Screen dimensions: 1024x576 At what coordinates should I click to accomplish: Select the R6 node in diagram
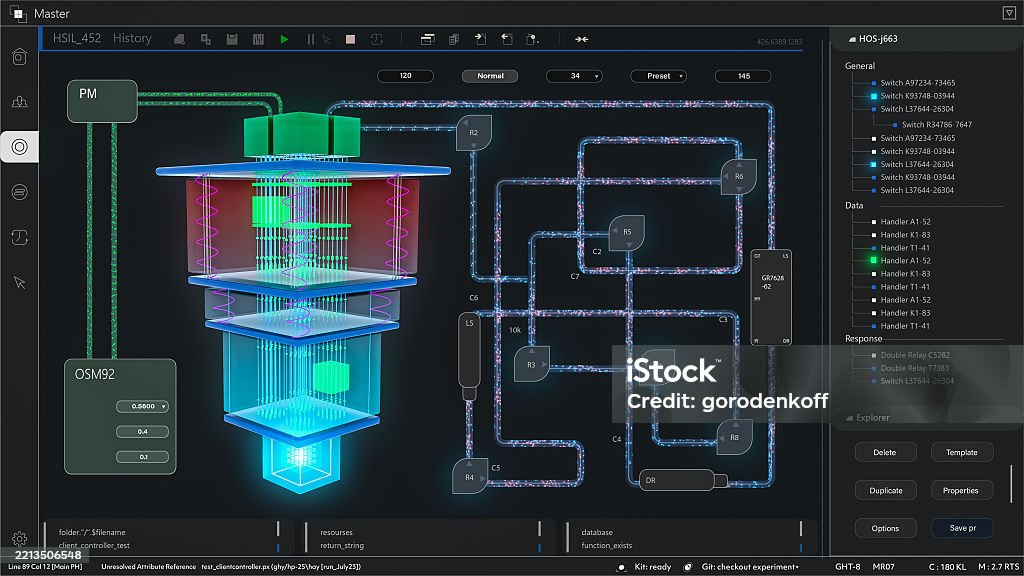[x=739, y=176]
